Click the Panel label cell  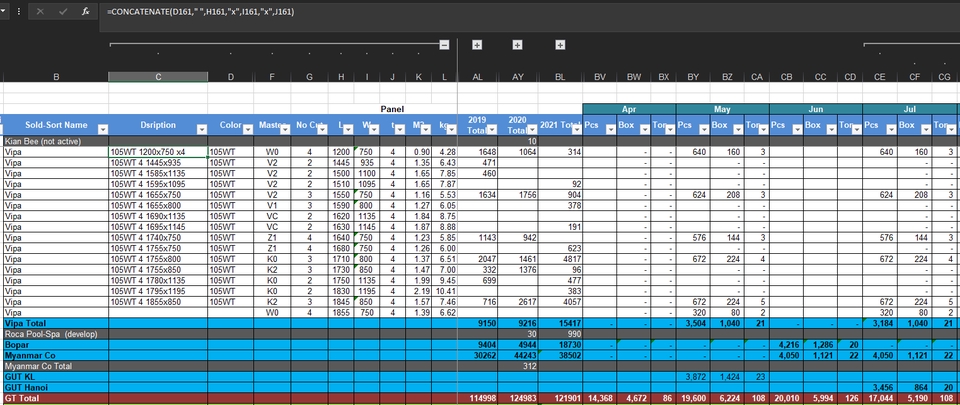tap(392, 109)
